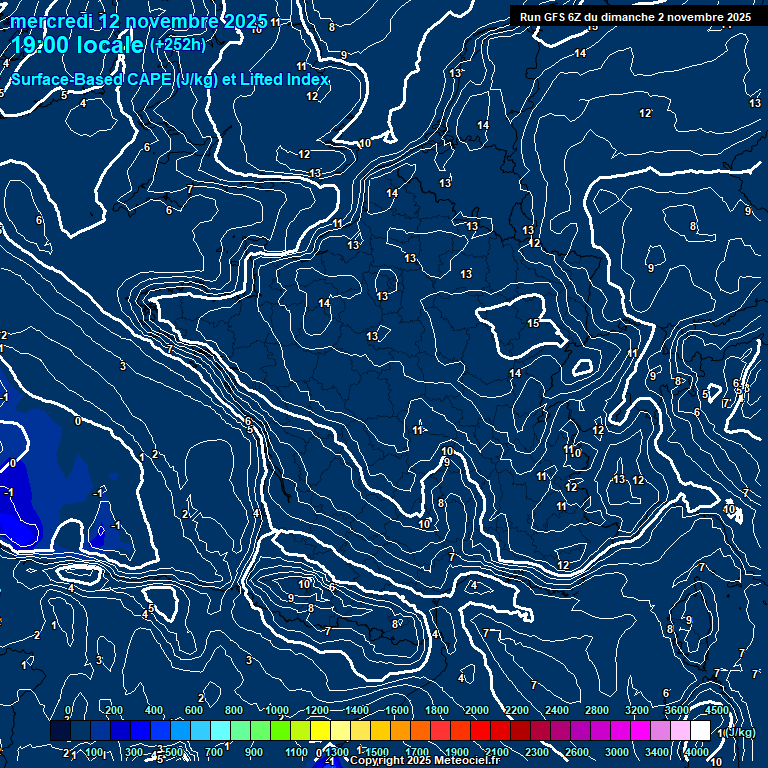Image resolution: width=768 pixels, height=768 pixels.
Task: Click the '700' legend value
Action: point(214,752)
